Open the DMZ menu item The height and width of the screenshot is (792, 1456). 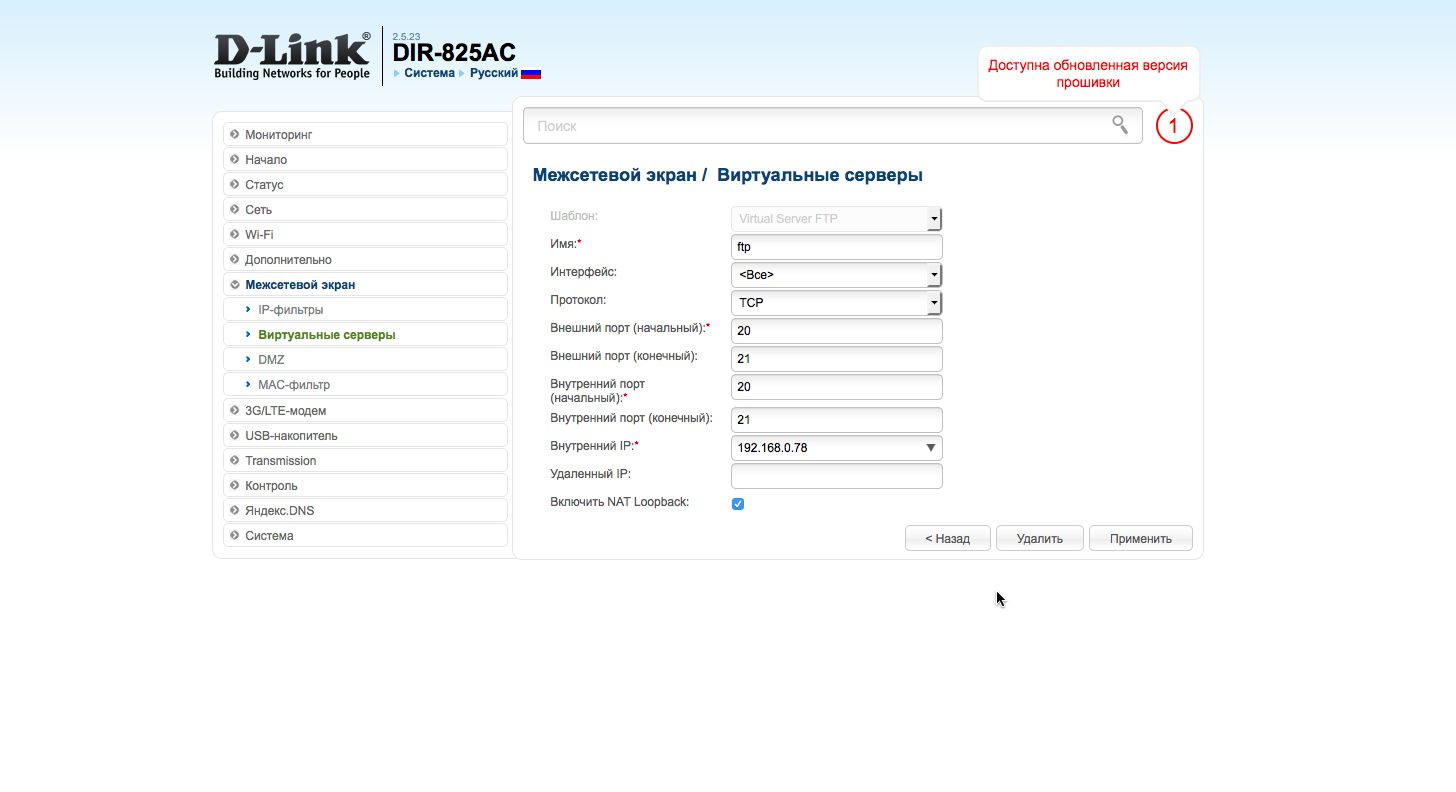point(271,360)
